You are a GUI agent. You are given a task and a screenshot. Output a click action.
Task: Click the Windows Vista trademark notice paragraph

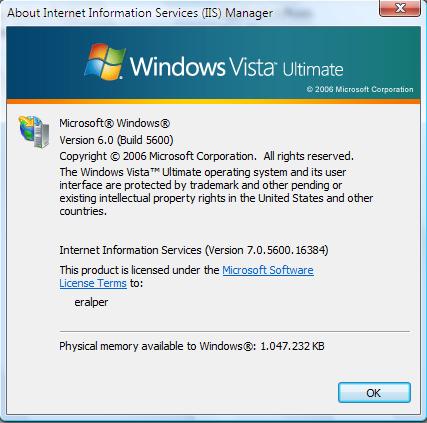coord(216,191)
